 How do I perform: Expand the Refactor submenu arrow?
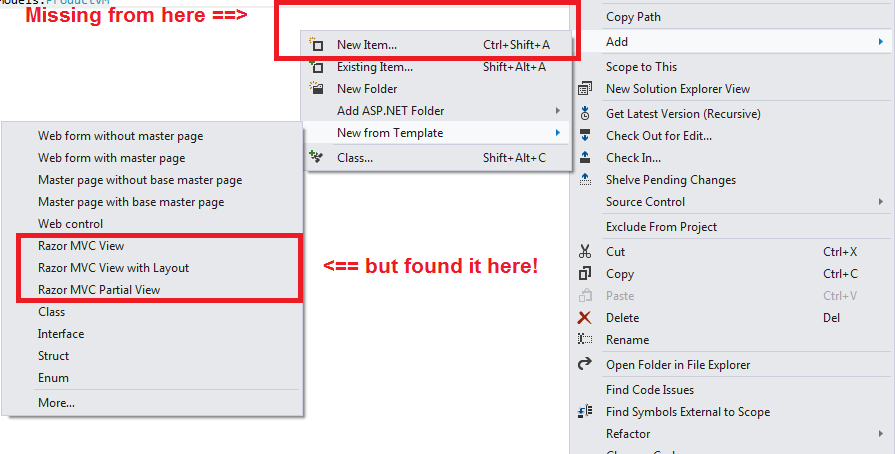point(881,434)
